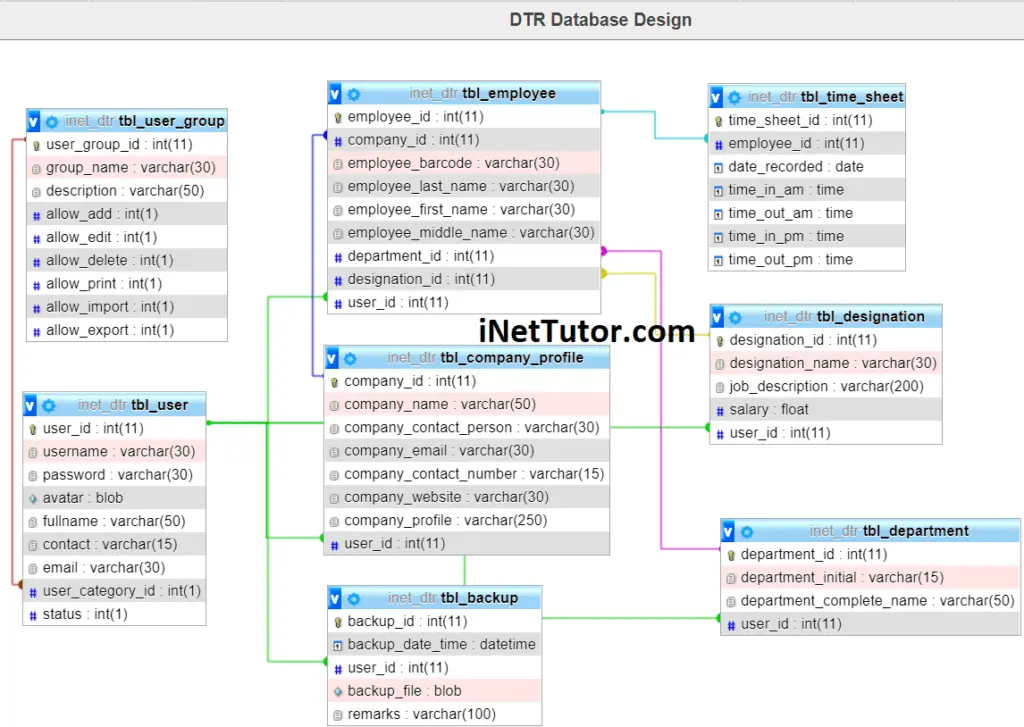1024x727 pixels.
Task: Open gear options for tbl_employee
Action: pos(354,94)
